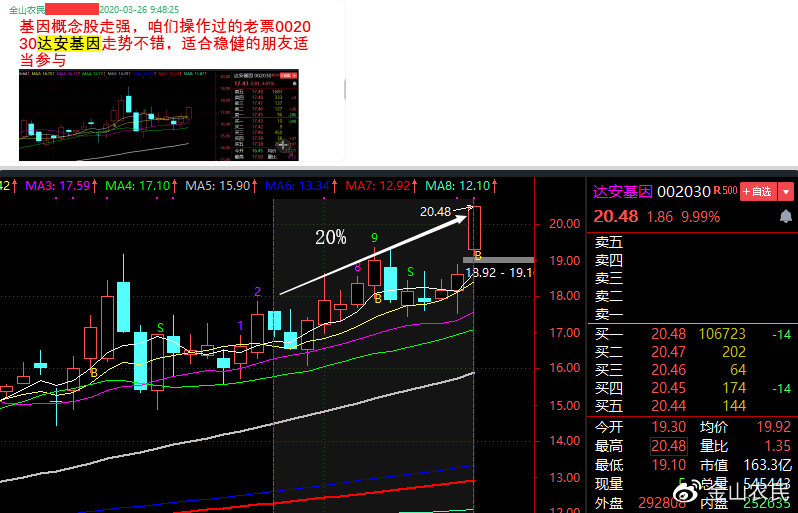Click the 卖三 sell-three row label
Image resolution: width=798 pixels, height=513 pixels.
609,278
